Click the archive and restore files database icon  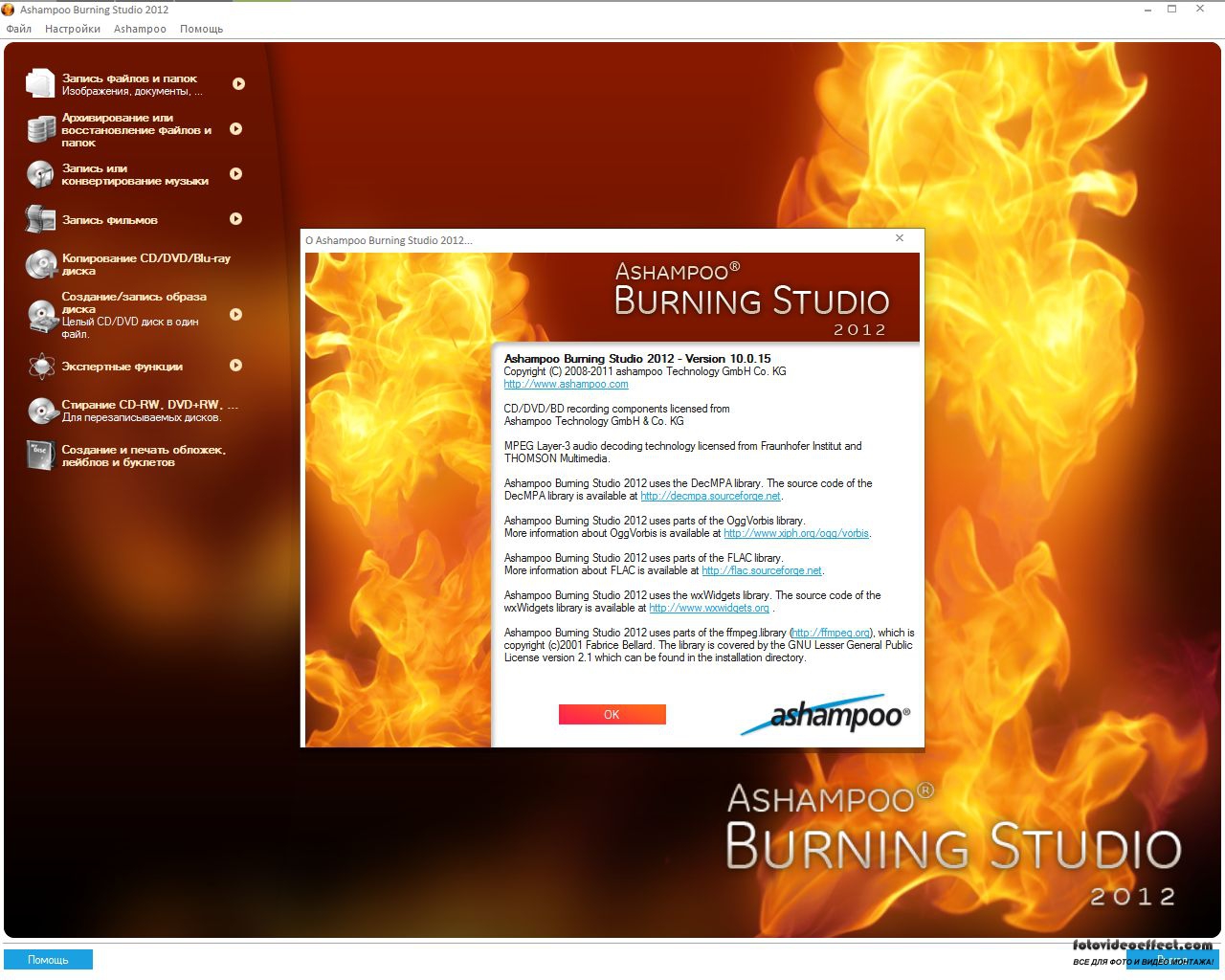[x=40, y=129]
